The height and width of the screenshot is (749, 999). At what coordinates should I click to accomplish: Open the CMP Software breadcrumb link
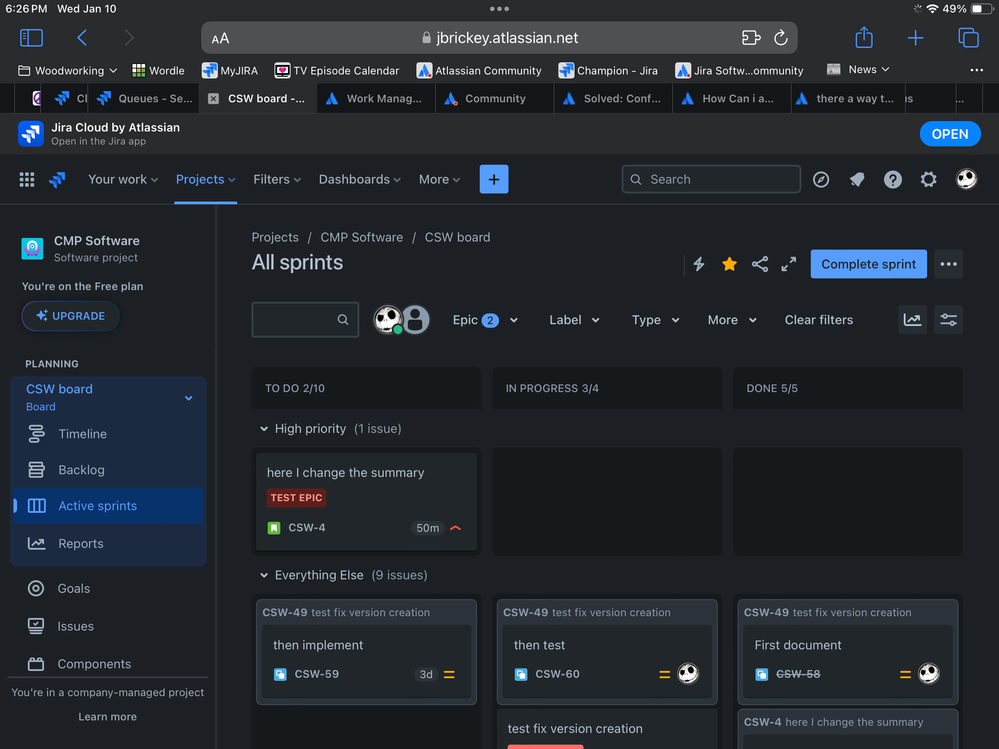coord(361,238)
